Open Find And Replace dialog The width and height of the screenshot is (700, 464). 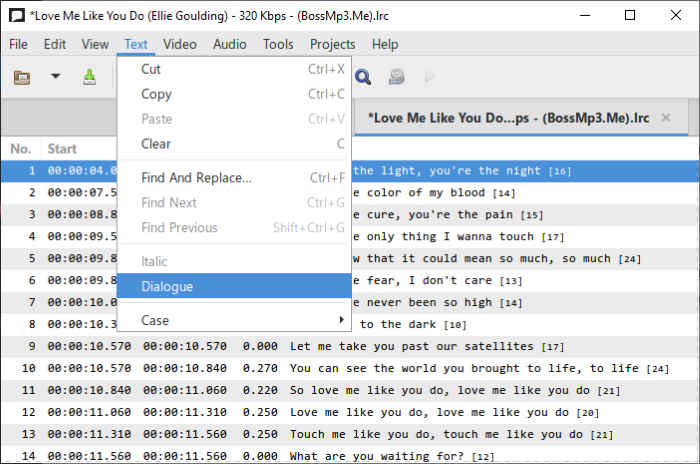coord(234,178)
